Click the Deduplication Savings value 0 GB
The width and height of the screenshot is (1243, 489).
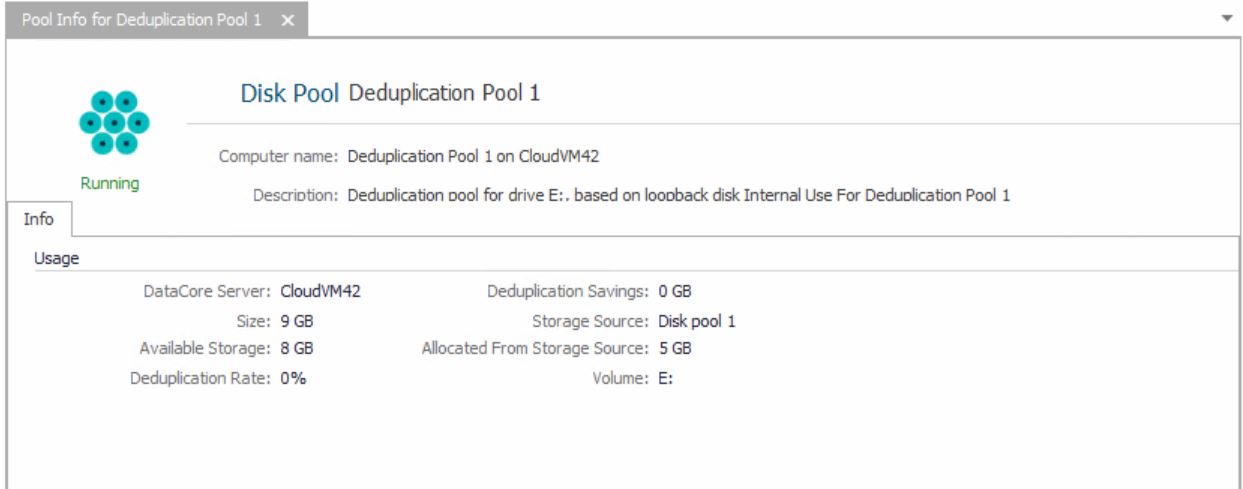click(675, 292)
